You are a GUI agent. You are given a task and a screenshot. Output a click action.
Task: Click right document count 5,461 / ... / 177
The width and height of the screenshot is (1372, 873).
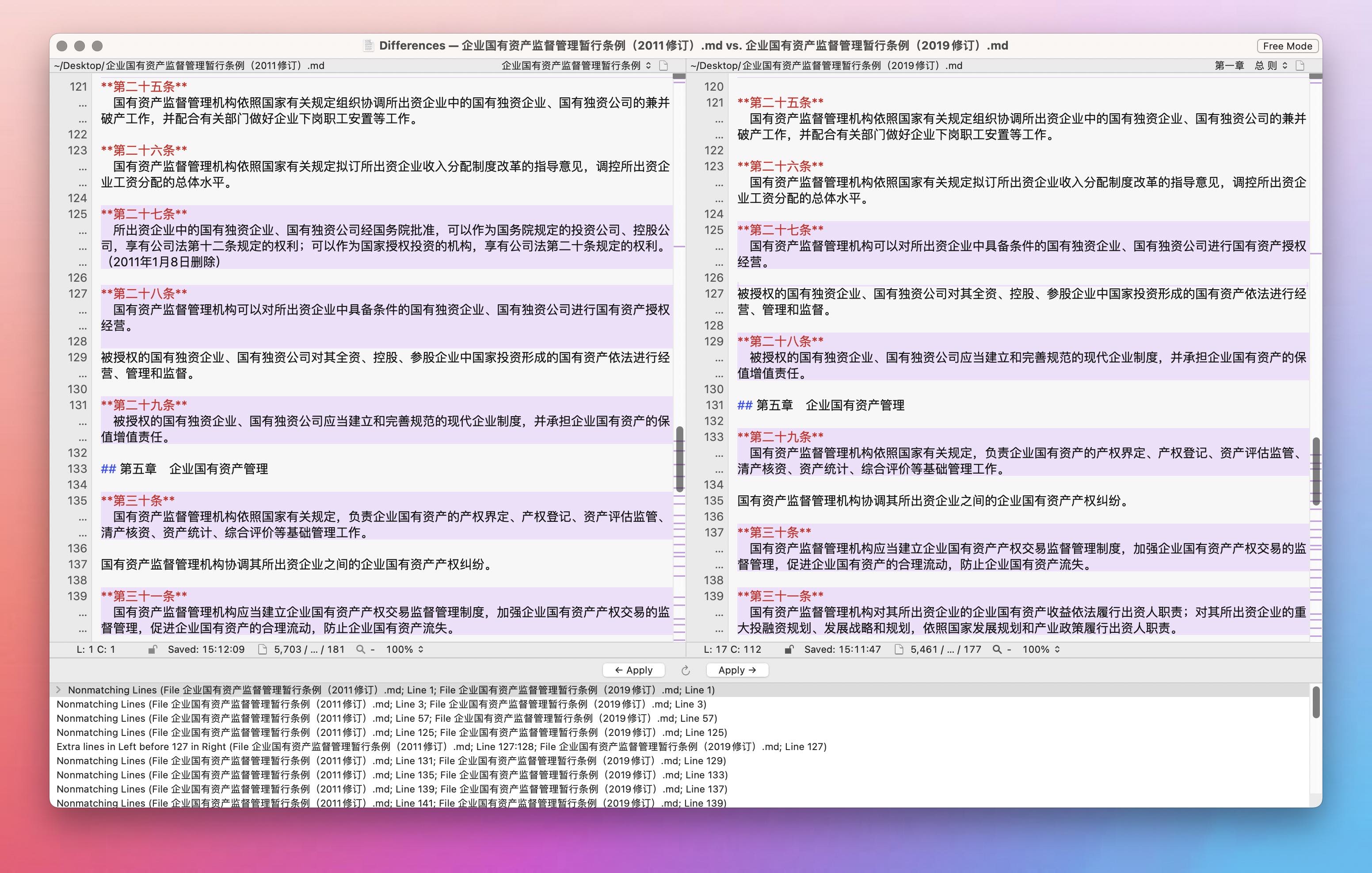click(x=945, y=650)
